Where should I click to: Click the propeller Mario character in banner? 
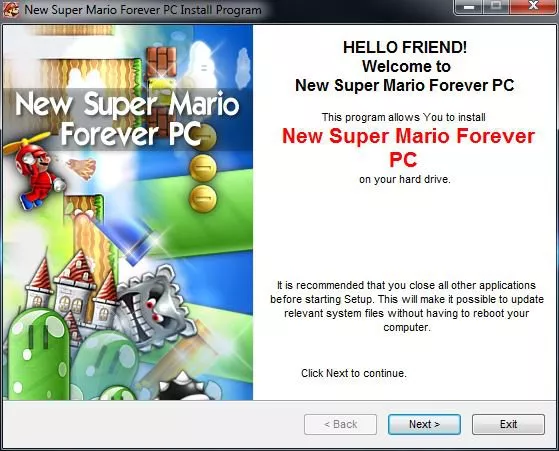(36, 173)
